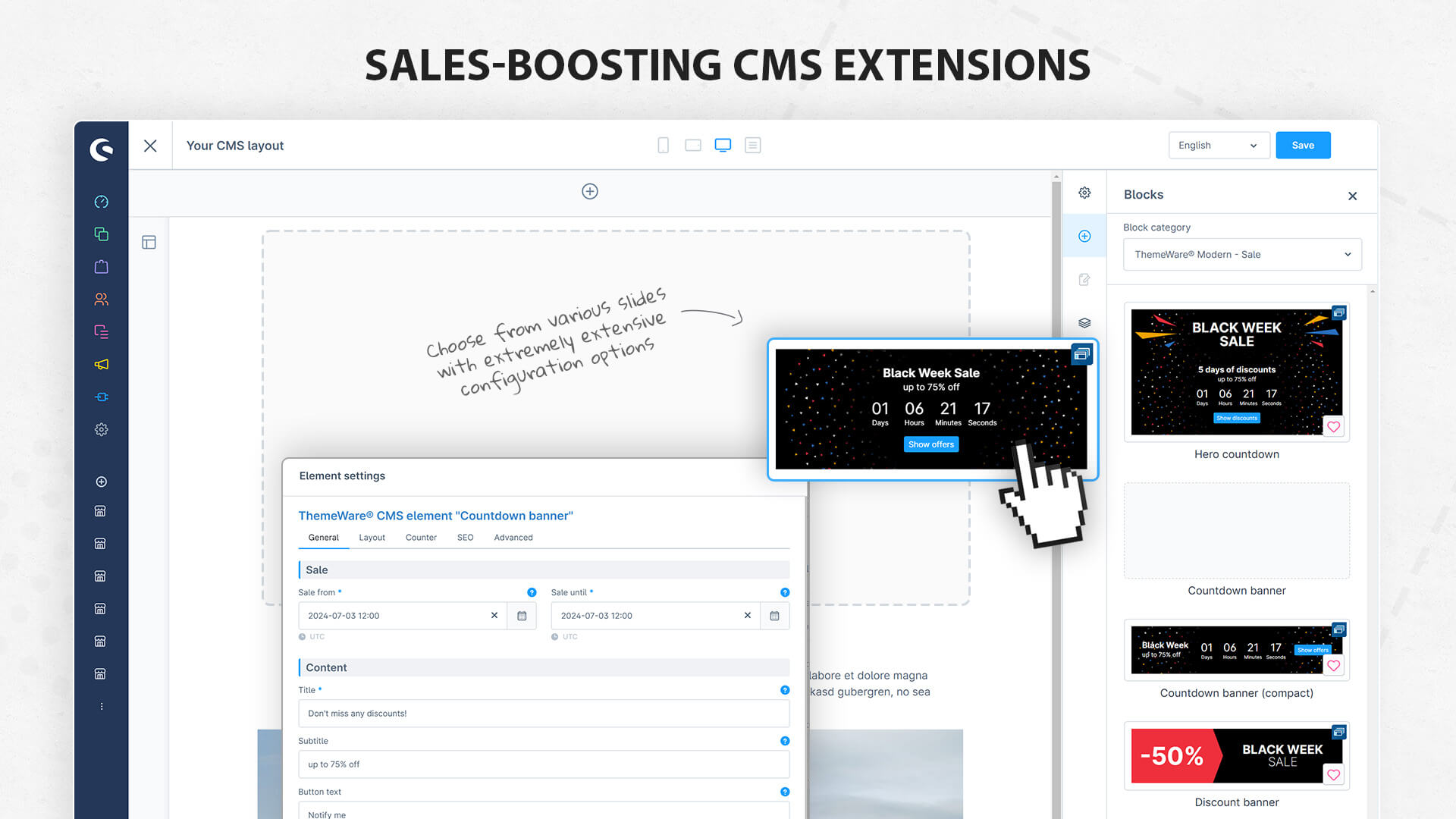Toggle mobile viewport preview icon
Image resolution: width=1456 pixels, height=819 pixels.
[x=662, y=145]
